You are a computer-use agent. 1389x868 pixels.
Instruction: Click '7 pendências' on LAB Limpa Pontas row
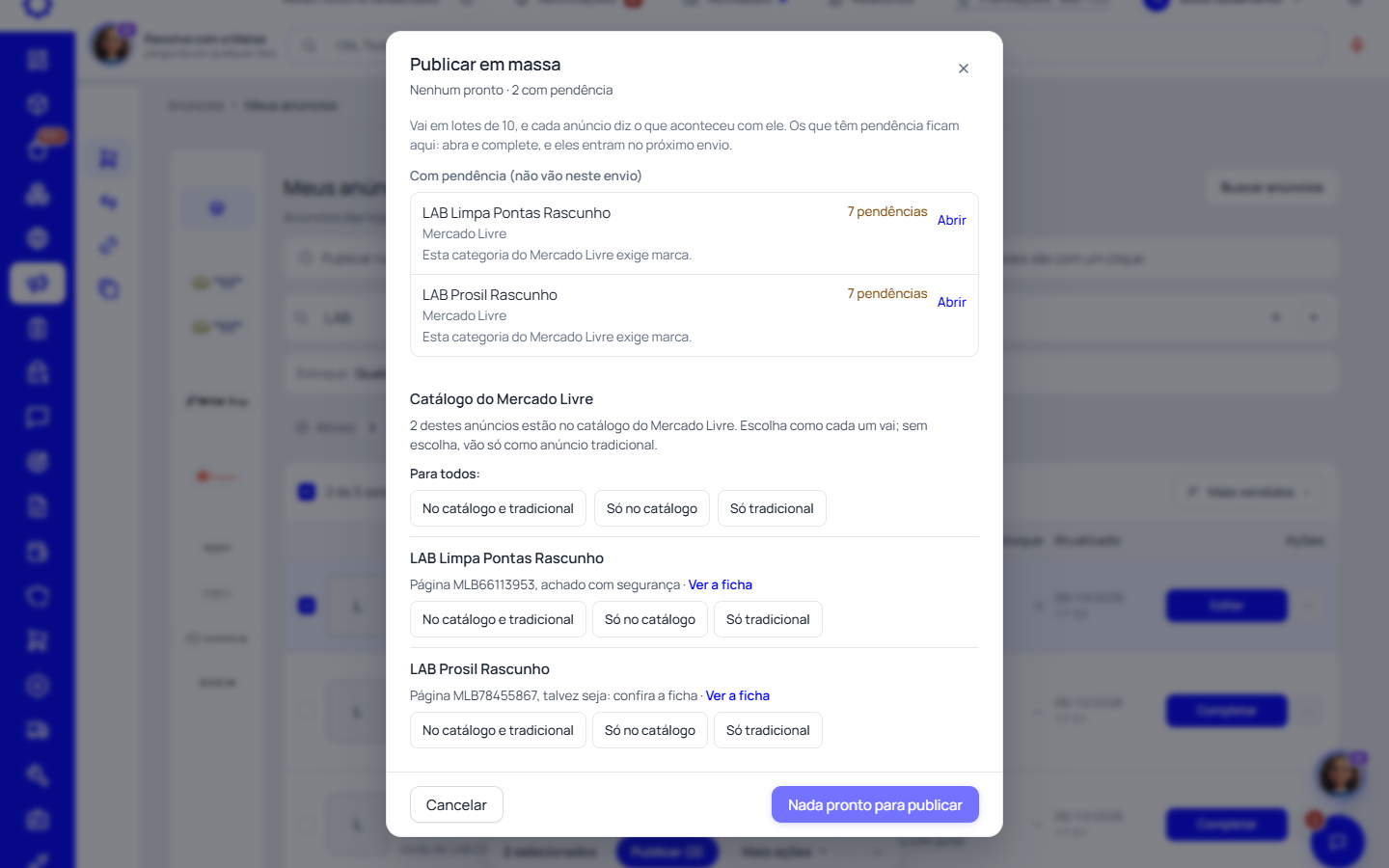[x=887, y=211]
